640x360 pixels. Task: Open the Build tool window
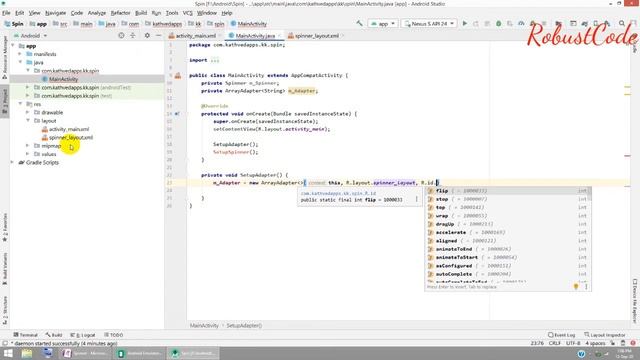[54, 335]
